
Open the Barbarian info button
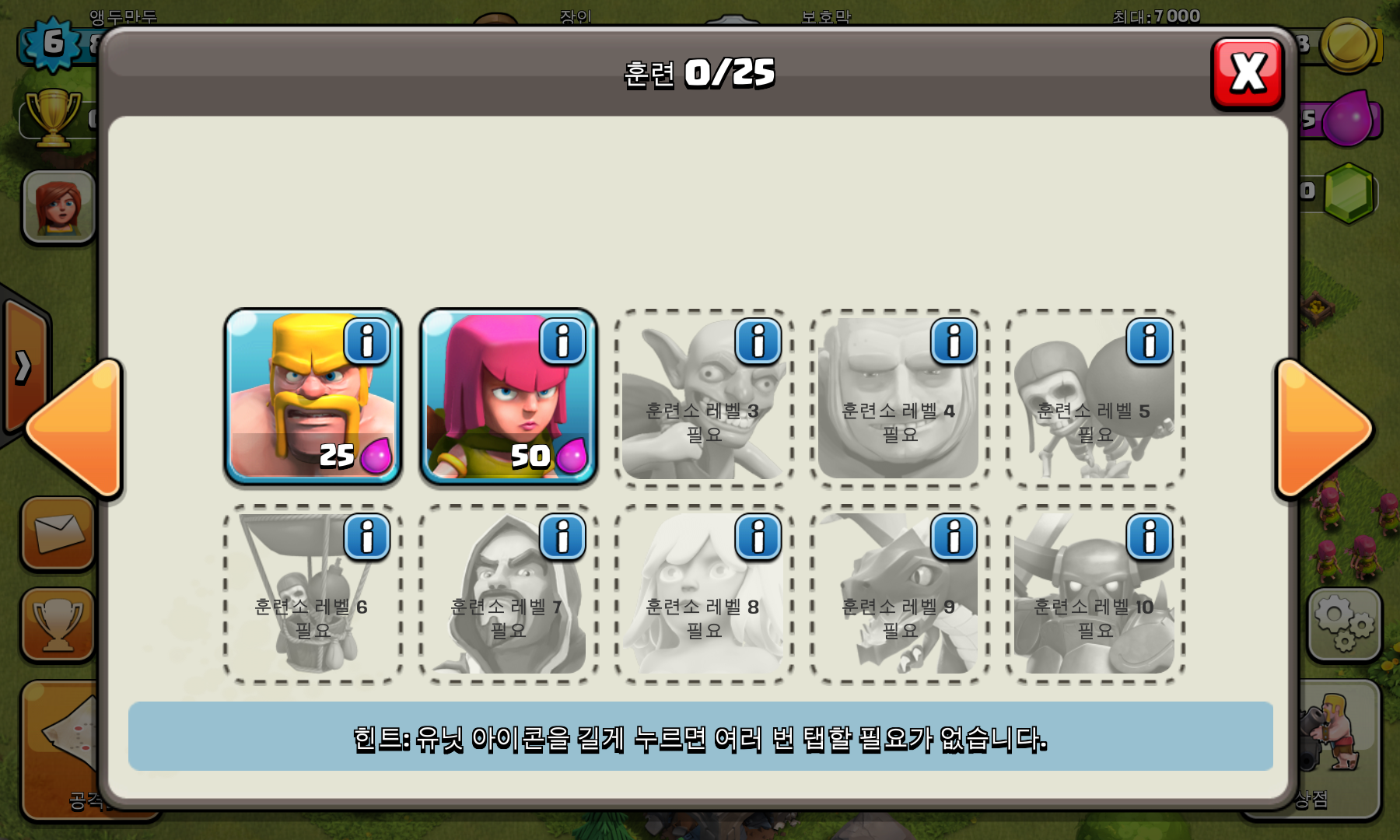(x=367, y=341)
